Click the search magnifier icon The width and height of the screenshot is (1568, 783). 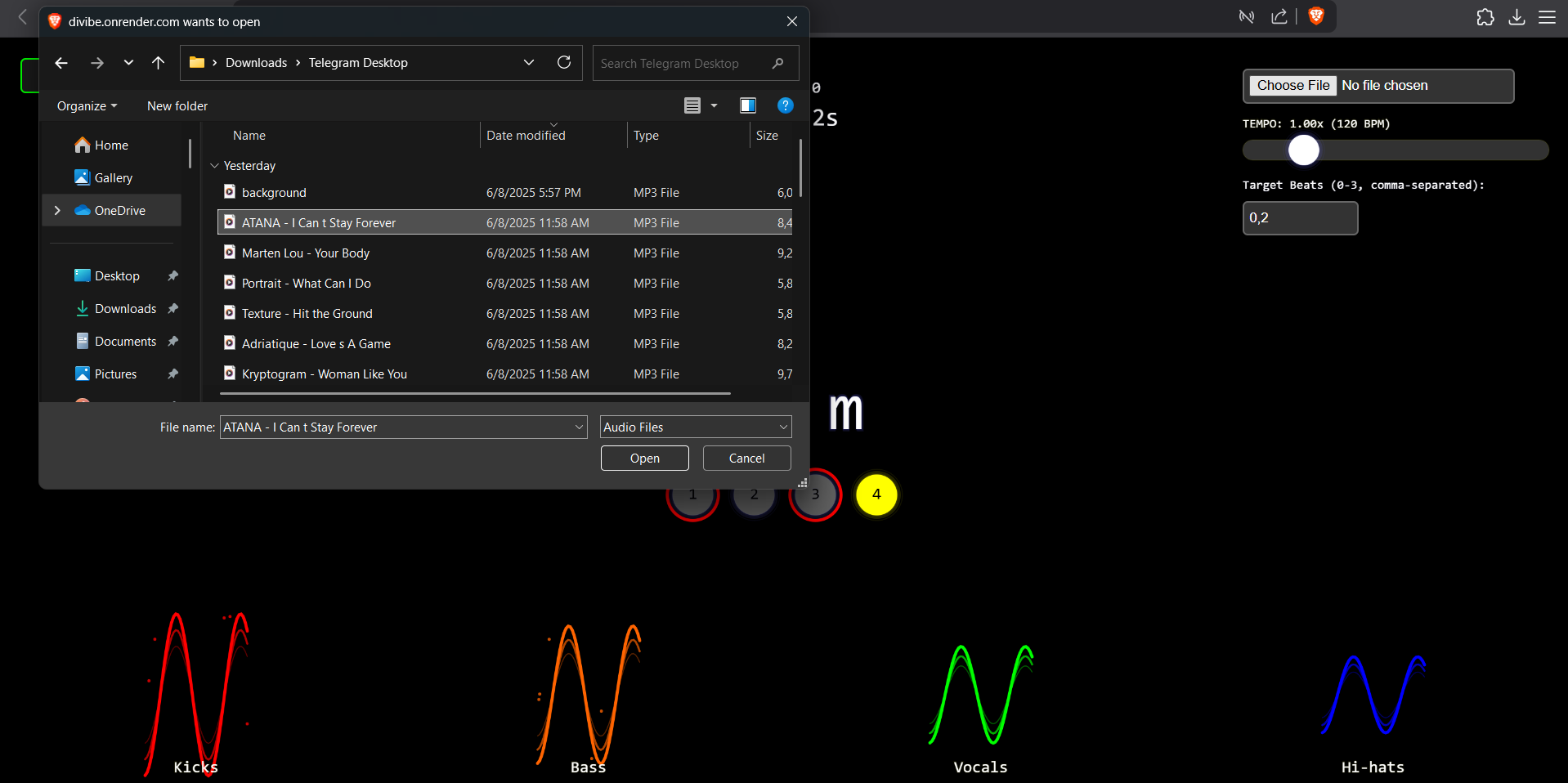pyautogui.click(x=777, y=63)
